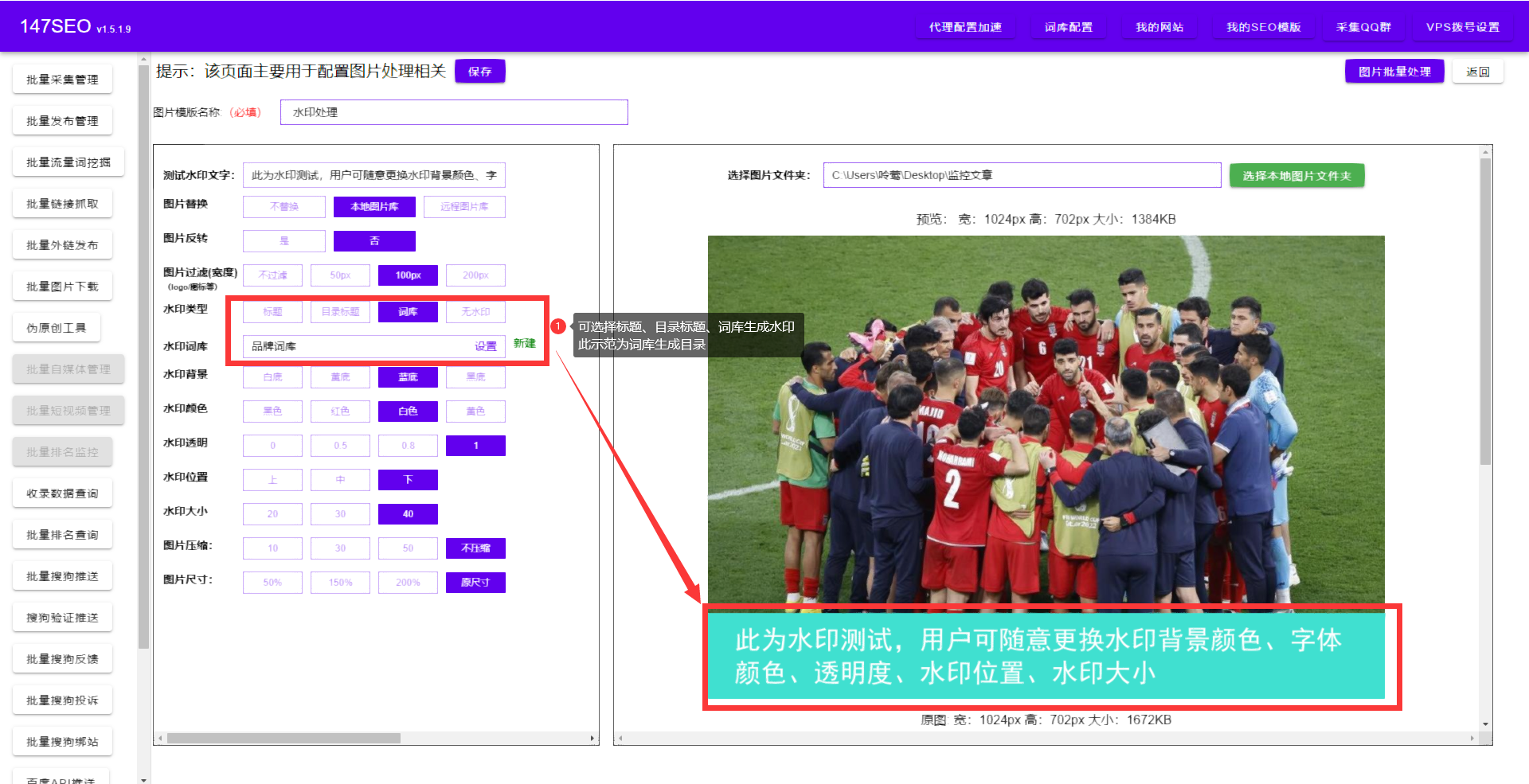Set 图片尺寸 to 150%
Image resolution: width=1529 pixels, height=784 pixels.
coord(340,583)
